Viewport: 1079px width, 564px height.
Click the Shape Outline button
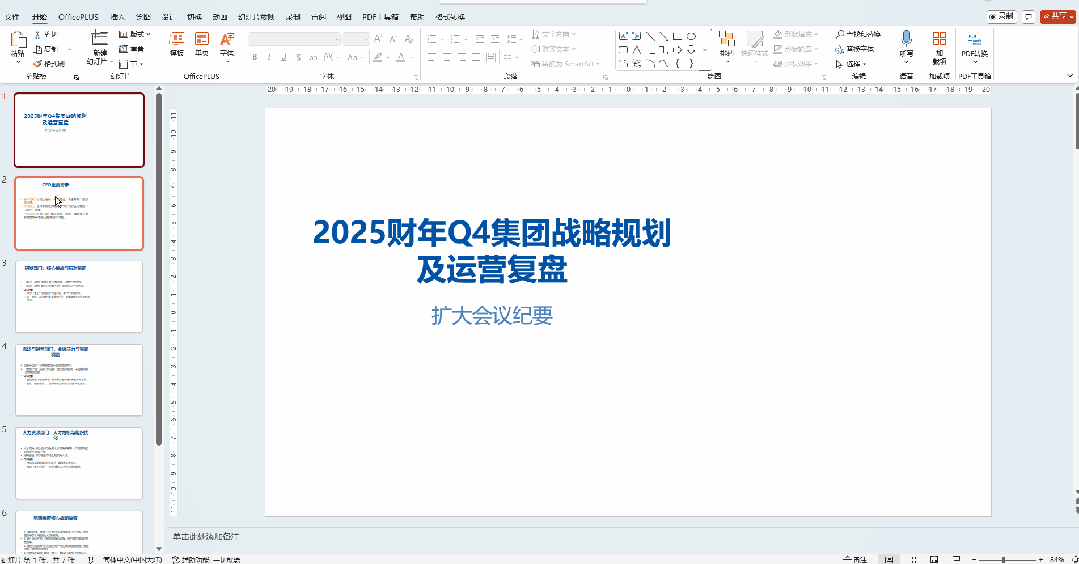(796, 50)
